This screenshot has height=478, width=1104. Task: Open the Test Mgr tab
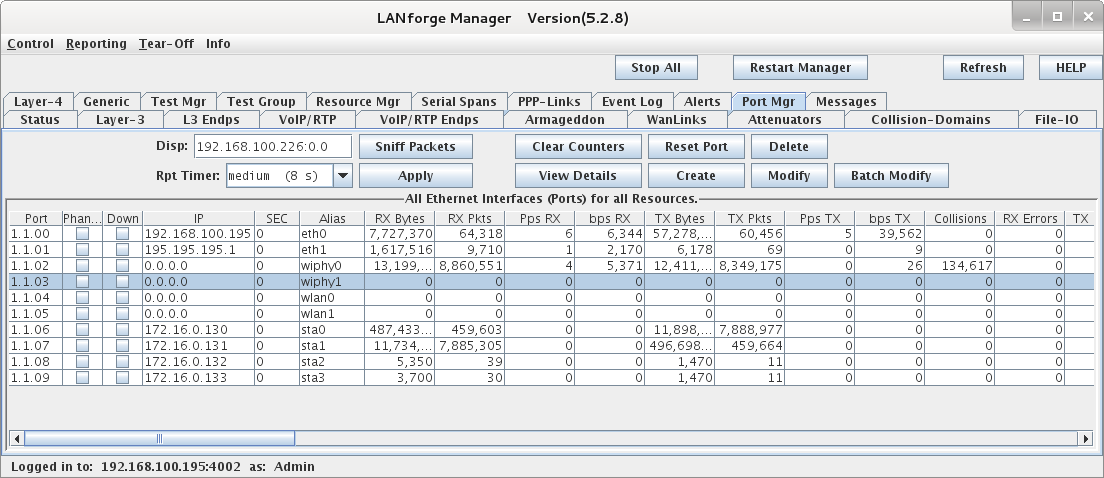[179, 101]
